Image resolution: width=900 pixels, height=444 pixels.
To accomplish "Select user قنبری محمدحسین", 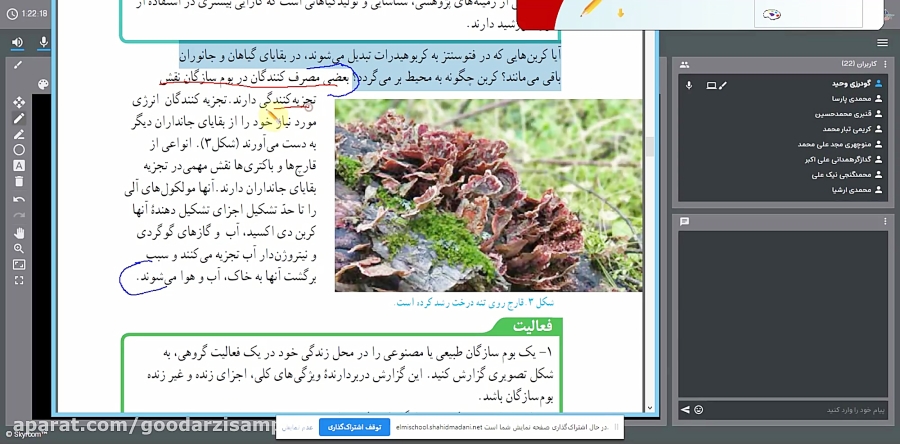I will [x=783, y=114].
